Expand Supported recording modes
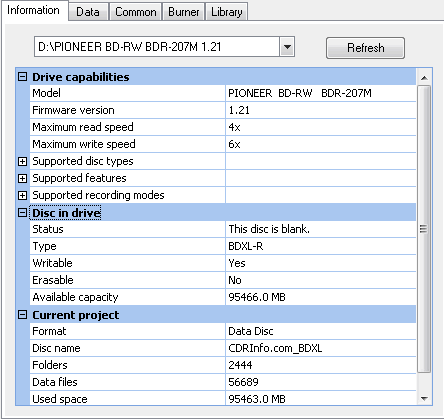Image resolution: width=444 pixels, height=419 pixels. click(22, 195)
